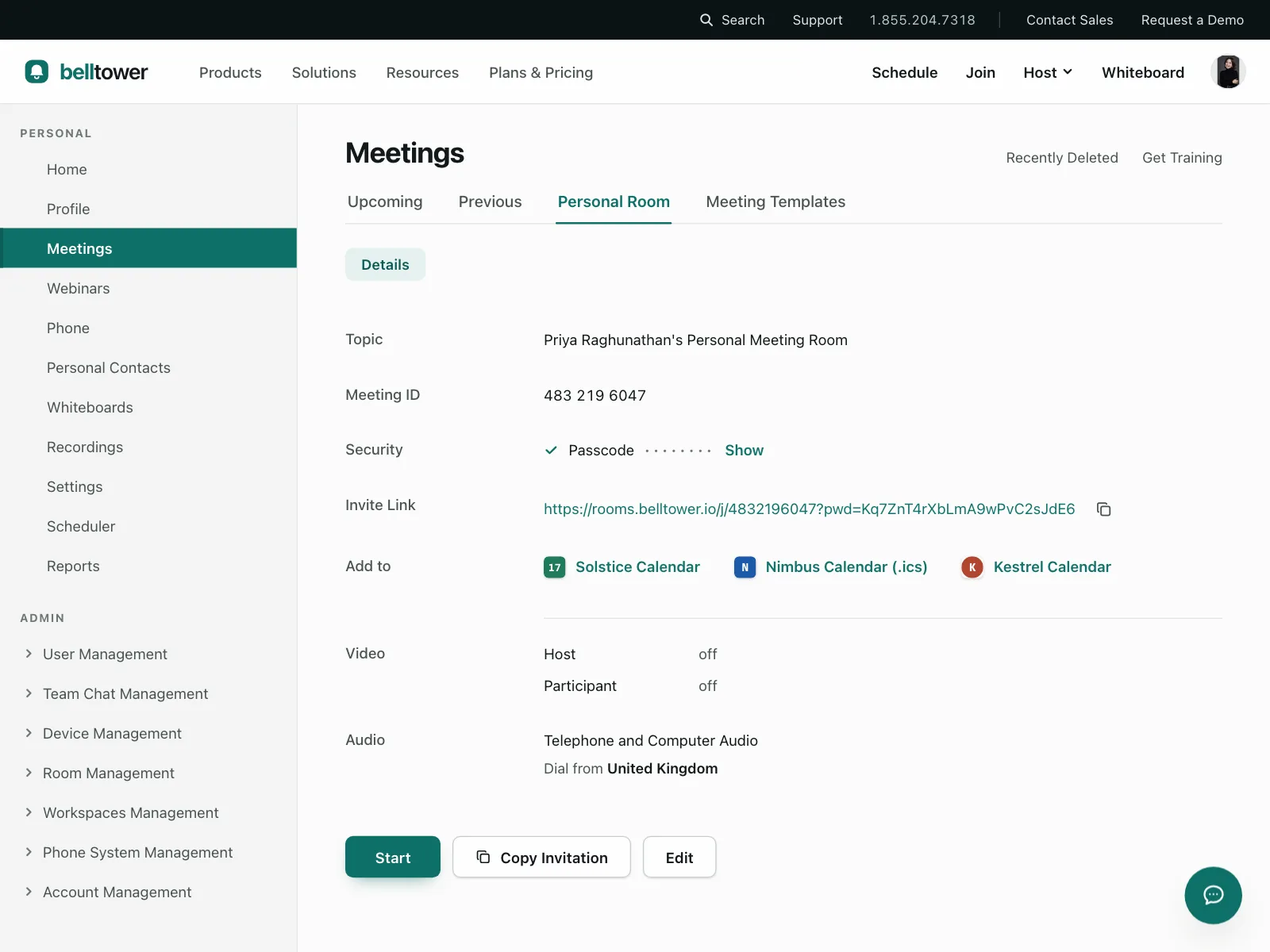1270x952 pixels.
Task: Open the Get Training link
Action: click(1182, 158)
